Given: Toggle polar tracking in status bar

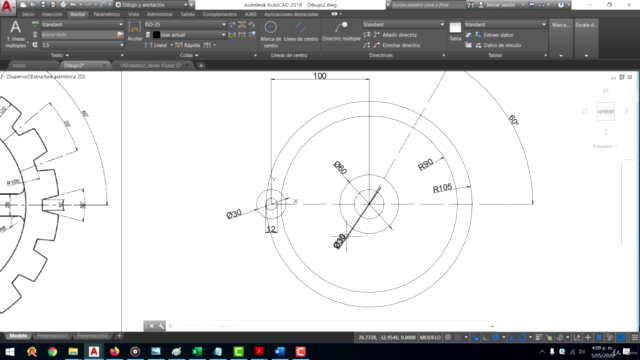Looking at the screenshot, I should (496, 338).
